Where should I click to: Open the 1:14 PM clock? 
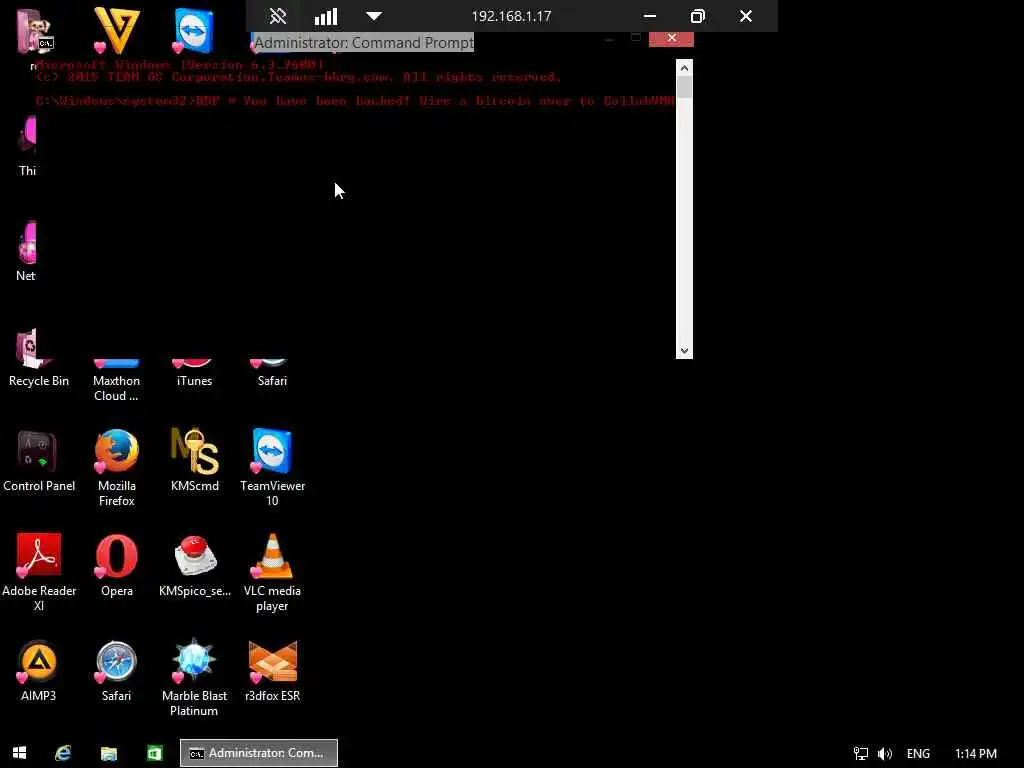tap(976, 753)
